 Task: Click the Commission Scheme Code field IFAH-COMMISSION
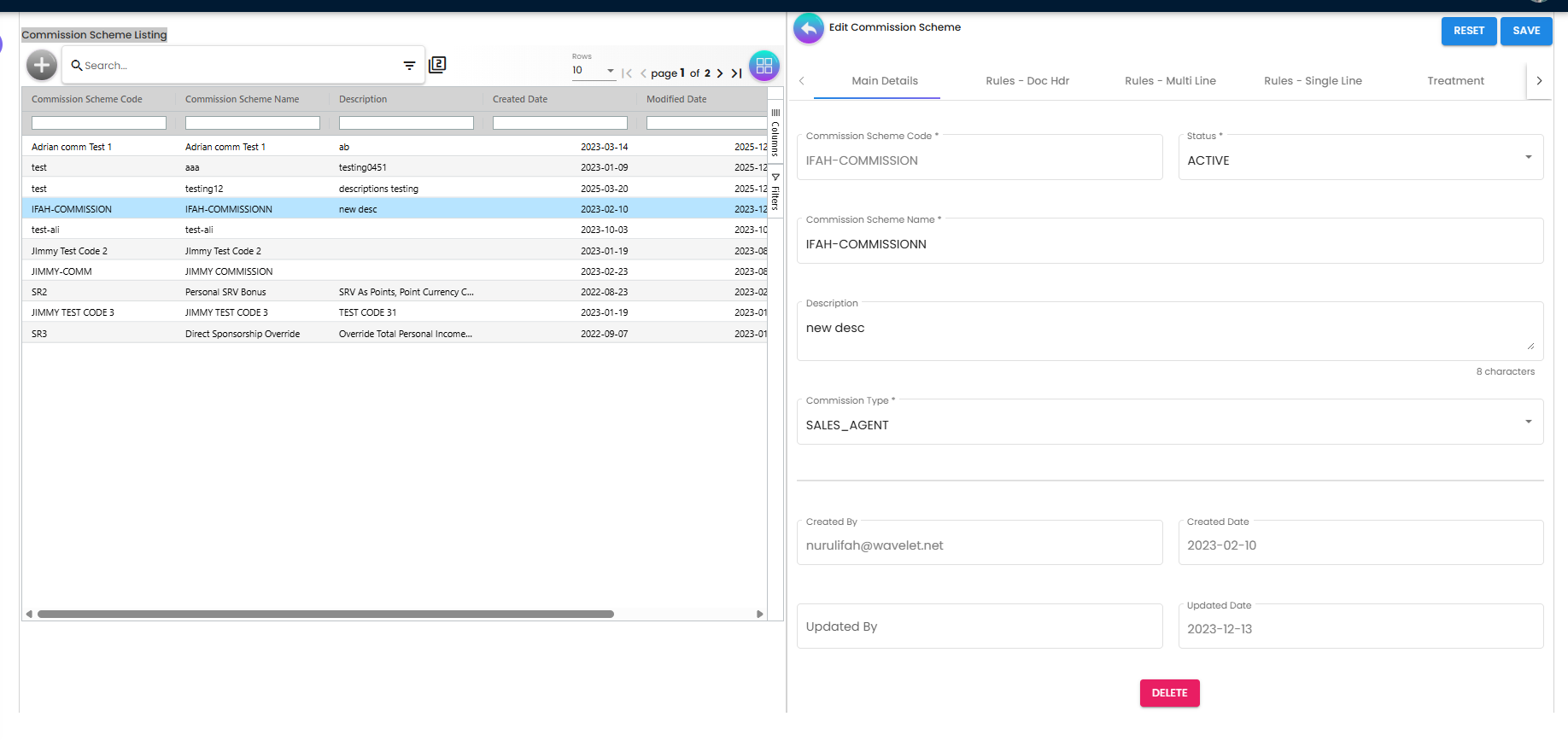click(980, 159)
